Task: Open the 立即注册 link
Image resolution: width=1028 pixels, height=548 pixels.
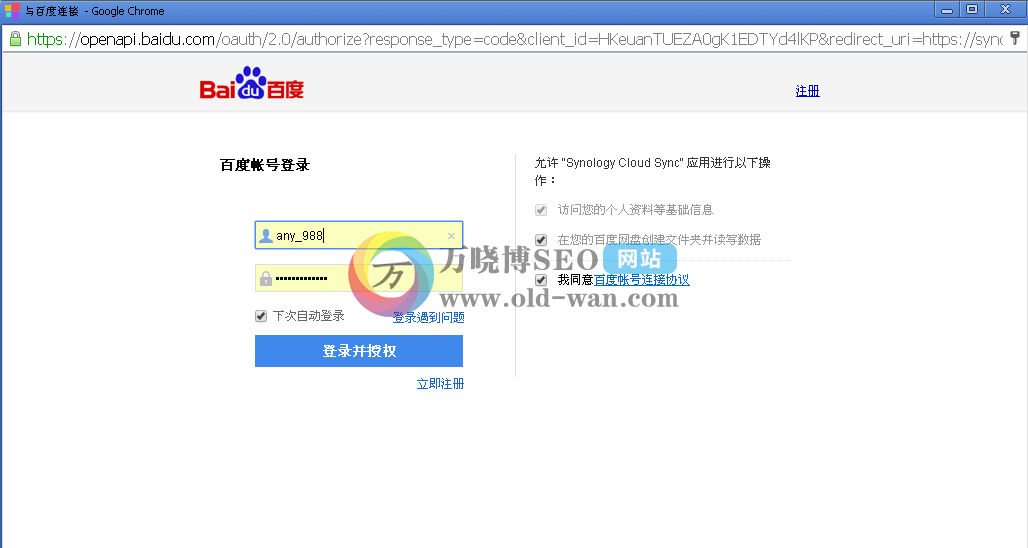Action: coord(441,383)
